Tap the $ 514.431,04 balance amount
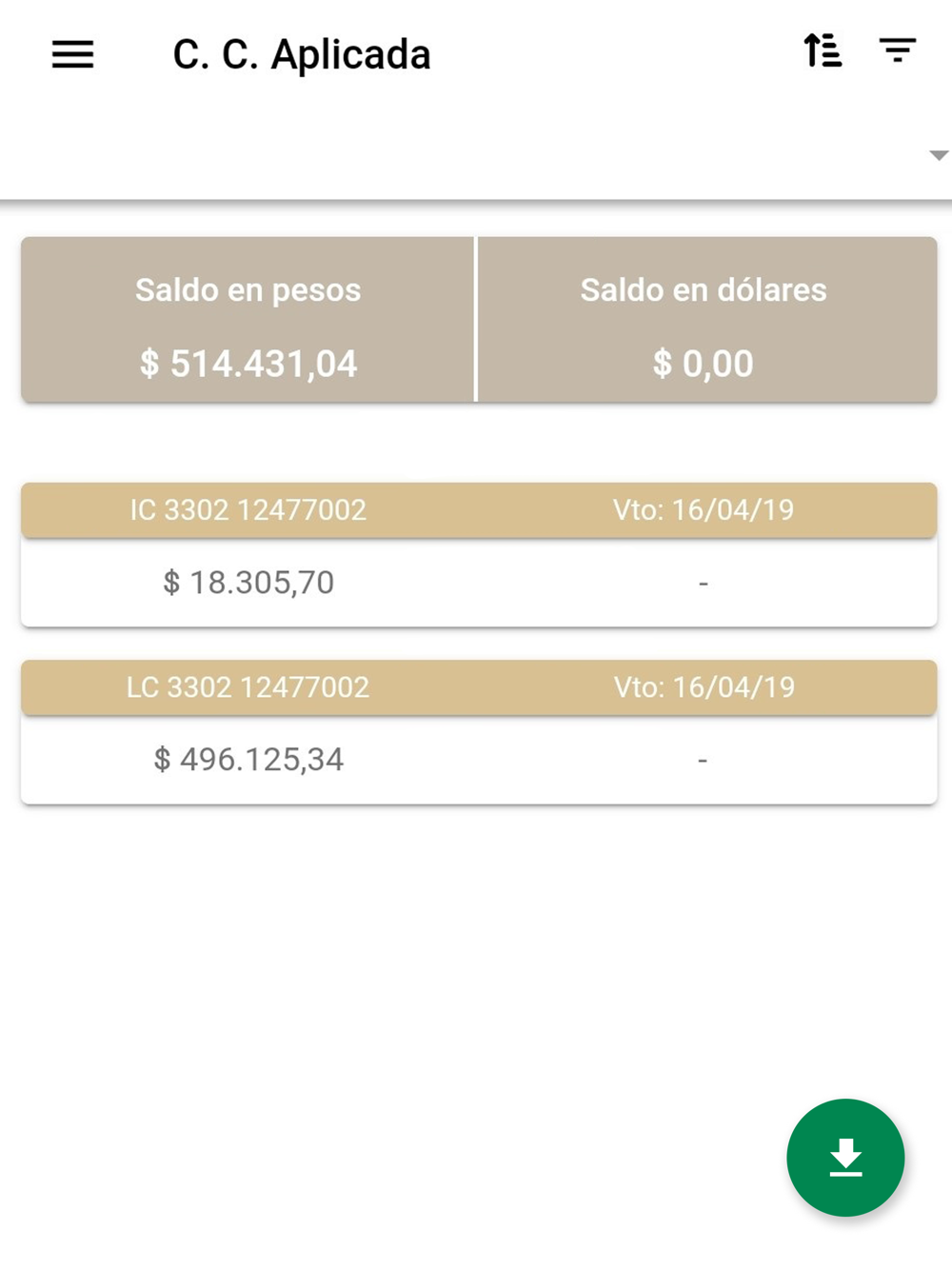This screenshot has height=1270, width=952. tap(248, 364)
